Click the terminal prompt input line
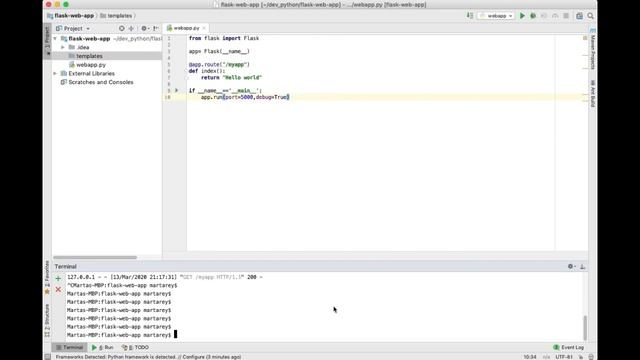The image size is (640, 360). [121, 335]
